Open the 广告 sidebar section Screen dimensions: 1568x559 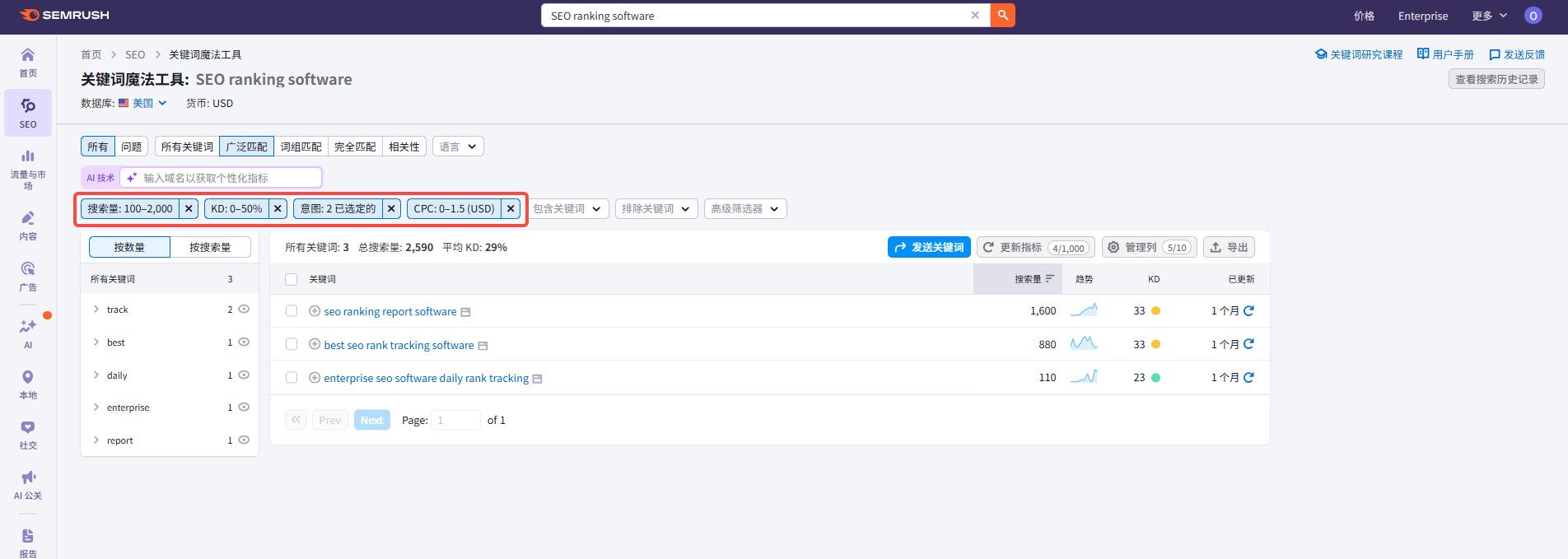click(28, 277)
